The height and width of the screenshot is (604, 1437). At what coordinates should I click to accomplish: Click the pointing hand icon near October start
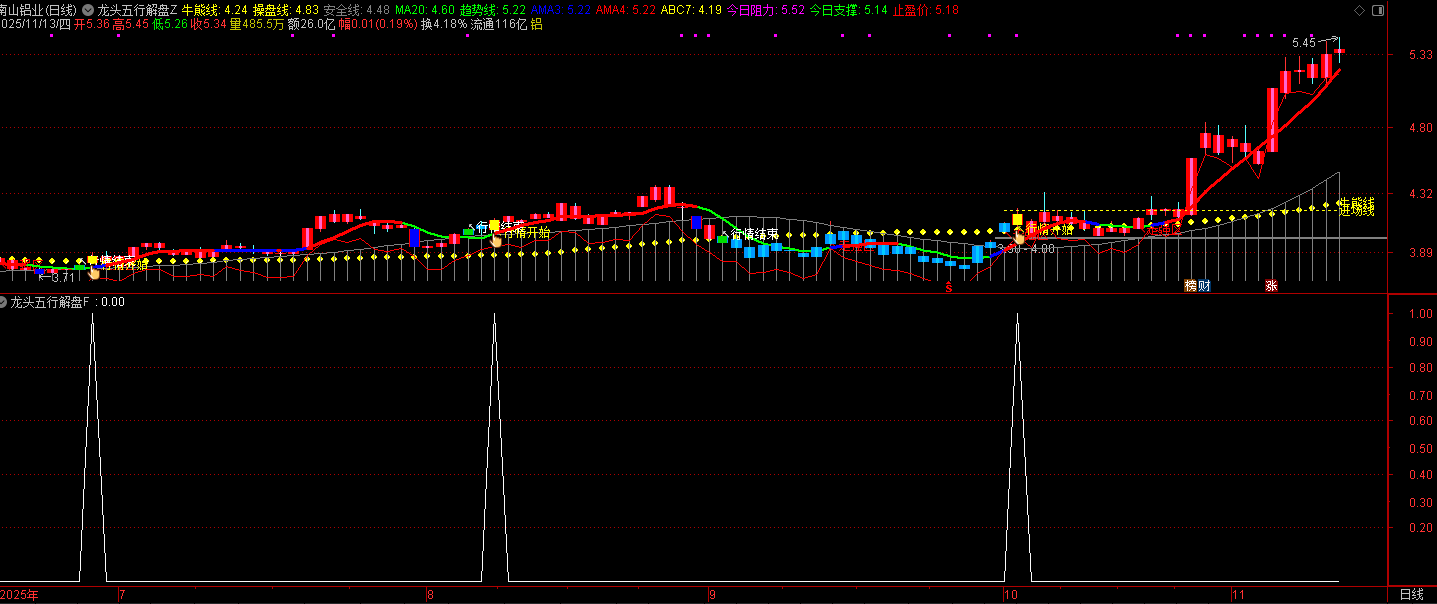1019,236
